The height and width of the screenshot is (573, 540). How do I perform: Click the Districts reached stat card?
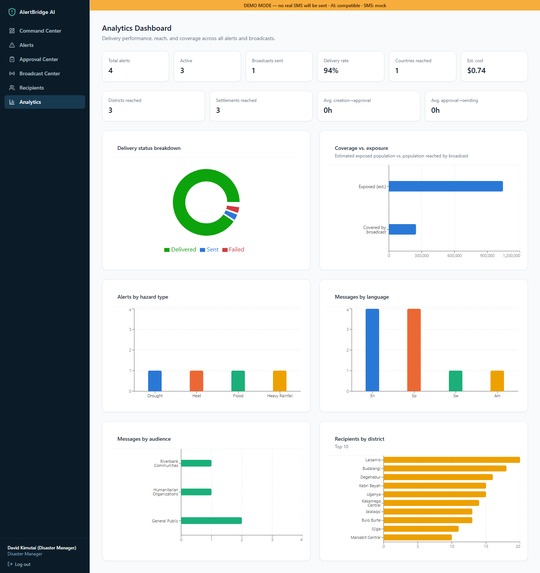[153, 106]
